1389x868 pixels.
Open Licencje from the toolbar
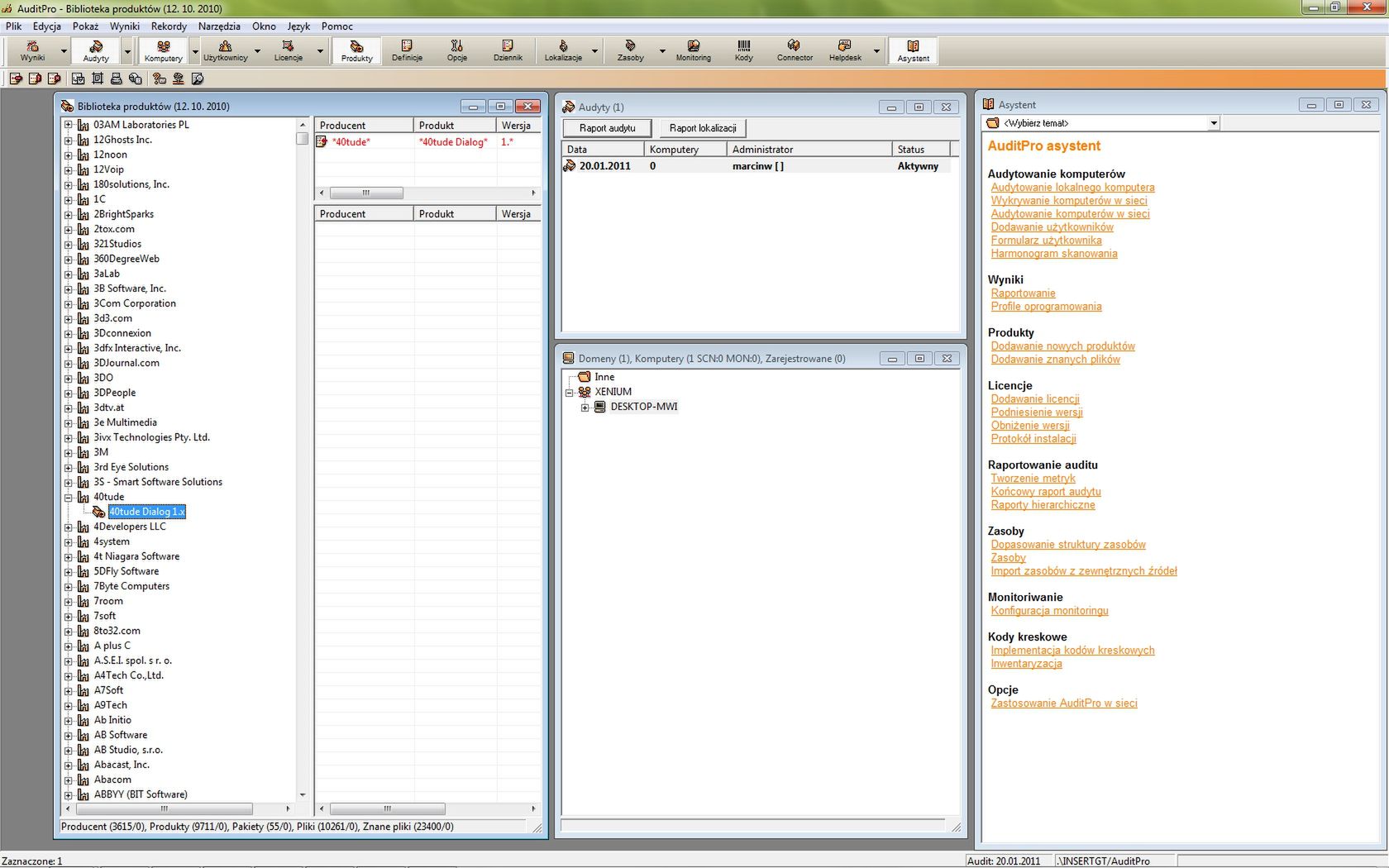click(x=289, y=50)
